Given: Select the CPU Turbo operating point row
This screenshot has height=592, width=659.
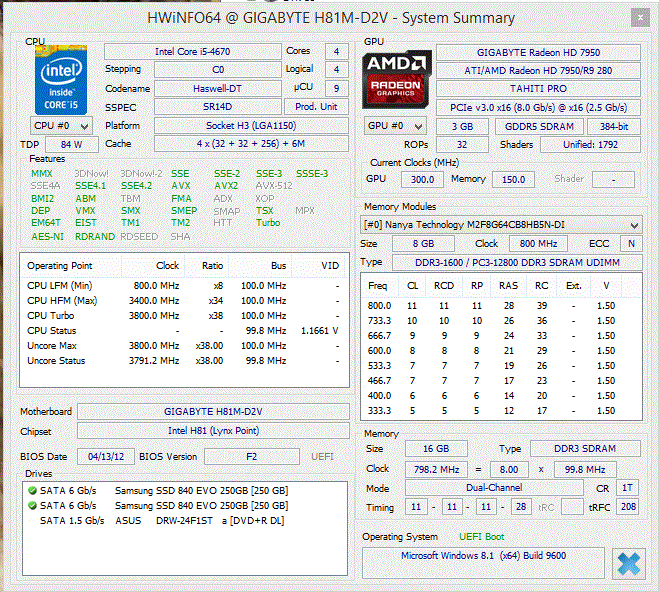Looking at the screenshot, I should pyautogui.click(x=184, y=316).
